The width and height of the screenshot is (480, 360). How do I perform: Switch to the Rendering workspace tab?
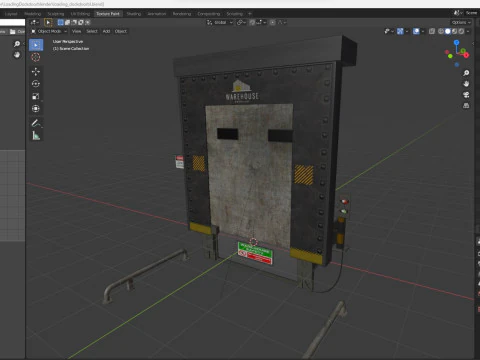pyautogui.click(x=182, y=14)
